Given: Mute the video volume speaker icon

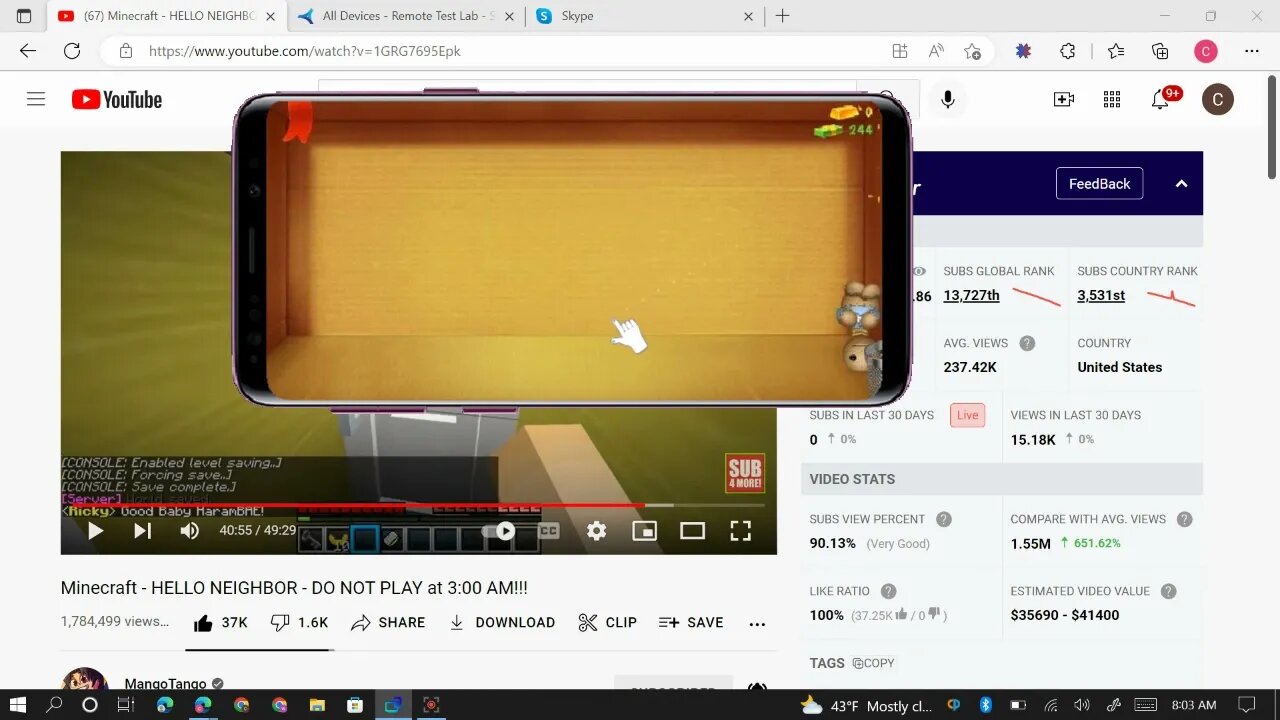Looking at the screenshot, I should pyautogui.click(x=189, y=531).
